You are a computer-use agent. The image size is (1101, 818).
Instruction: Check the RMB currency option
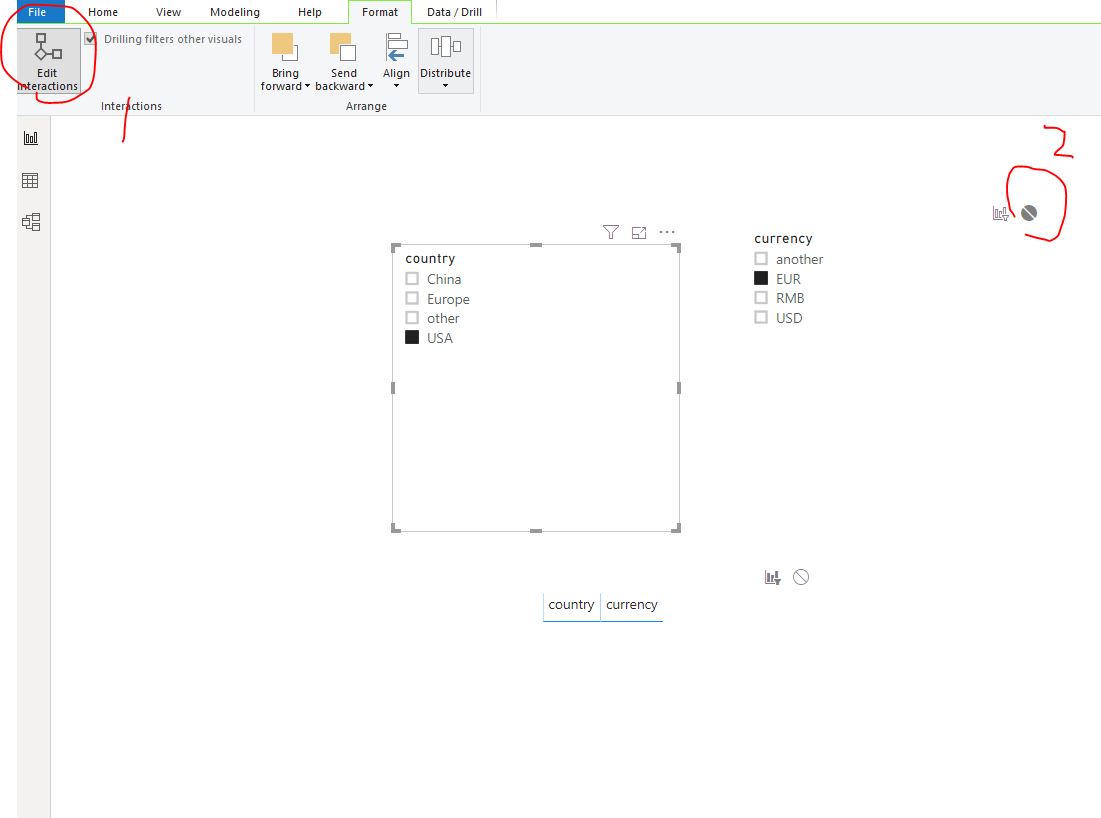tap(761, 298)
